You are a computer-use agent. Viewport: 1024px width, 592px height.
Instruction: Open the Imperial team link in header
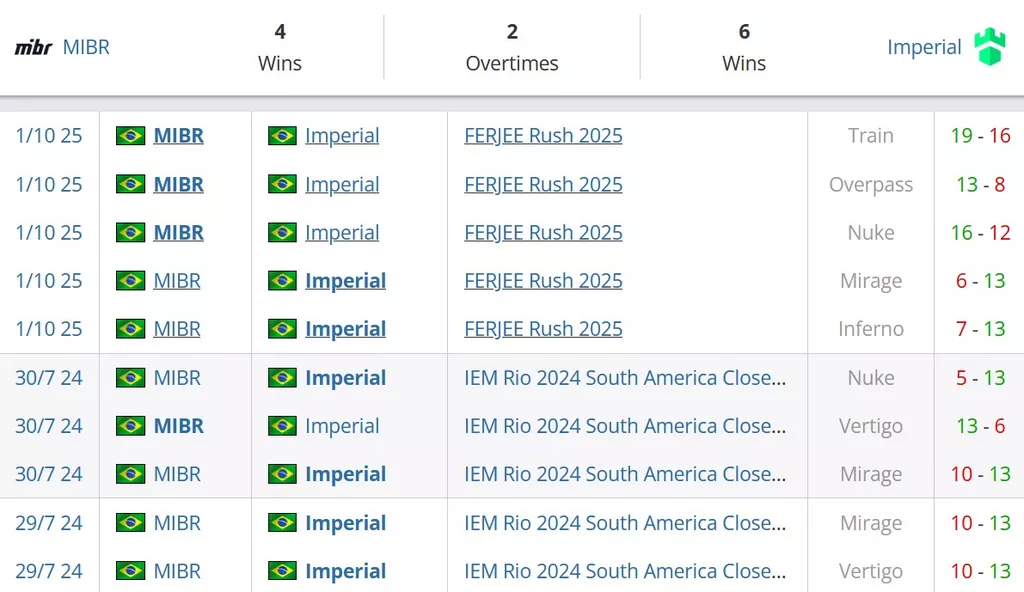click(924, 47)
